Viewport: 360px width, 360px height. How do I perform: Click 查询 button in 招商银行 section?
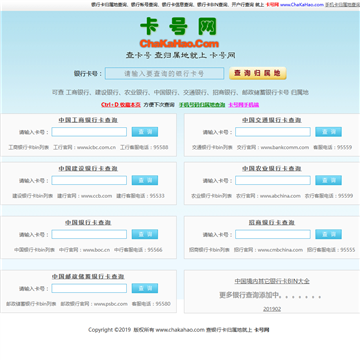click(x=329, y=235)
